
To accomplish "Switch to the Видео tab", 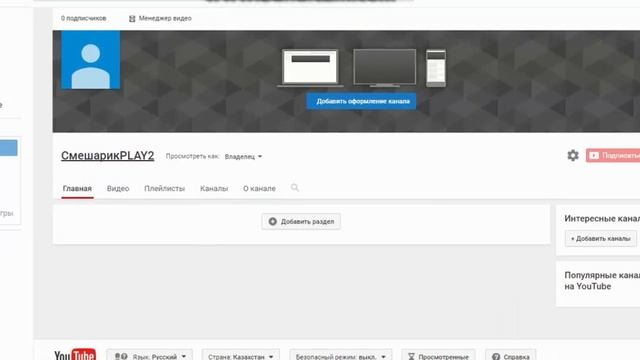I will (x=118, y=189).
